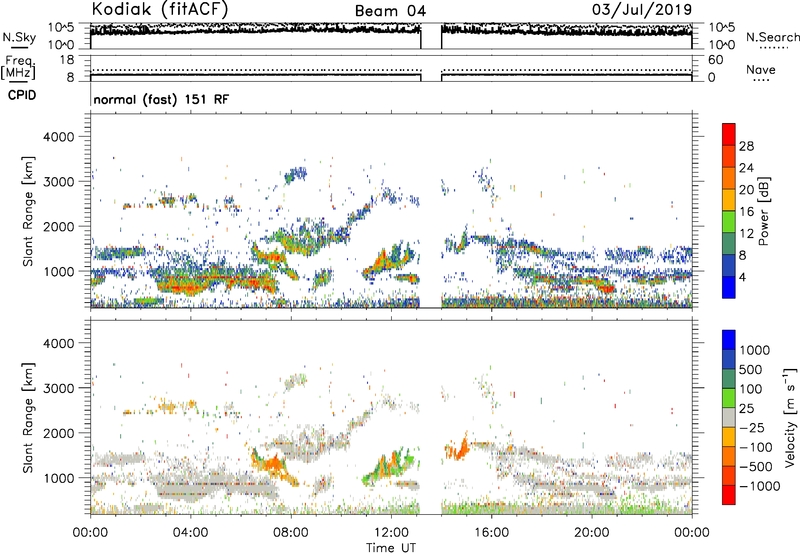Click the dotted line sample under 'N.Search'
The image size is (800, 554).
click(x=774, y=48)
